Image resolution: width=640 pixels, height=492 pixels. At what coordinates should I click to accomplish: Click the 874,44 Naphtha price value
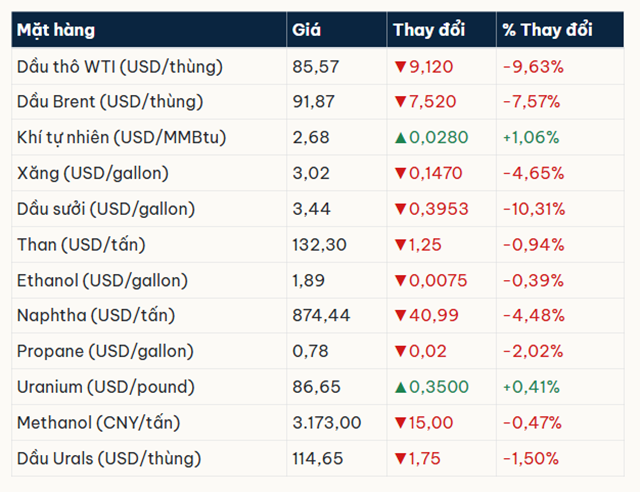(x=321, y=316)
